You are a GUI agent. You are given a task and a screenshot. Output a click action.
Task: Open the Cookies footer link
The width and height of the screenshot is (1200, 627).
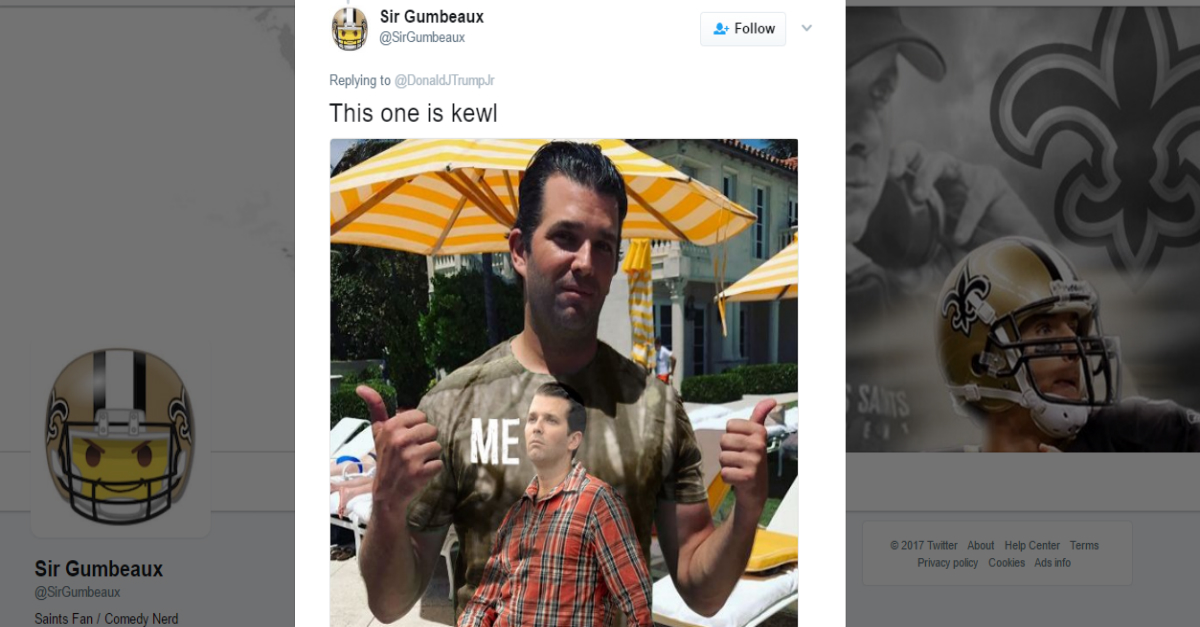click(x=1006, y=563)
